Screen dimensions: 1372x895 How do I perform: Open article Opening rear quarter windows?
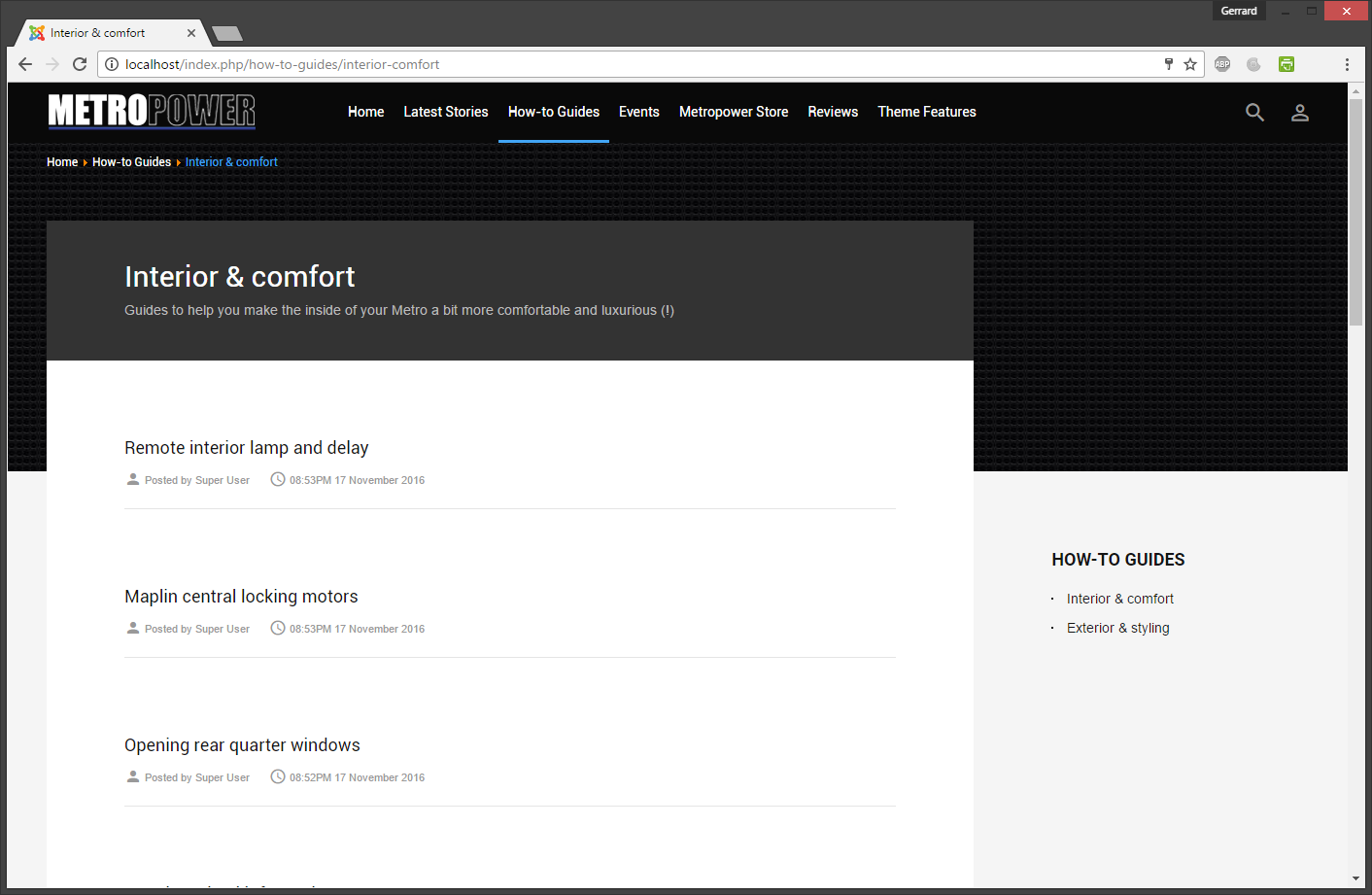pos(242,745)
